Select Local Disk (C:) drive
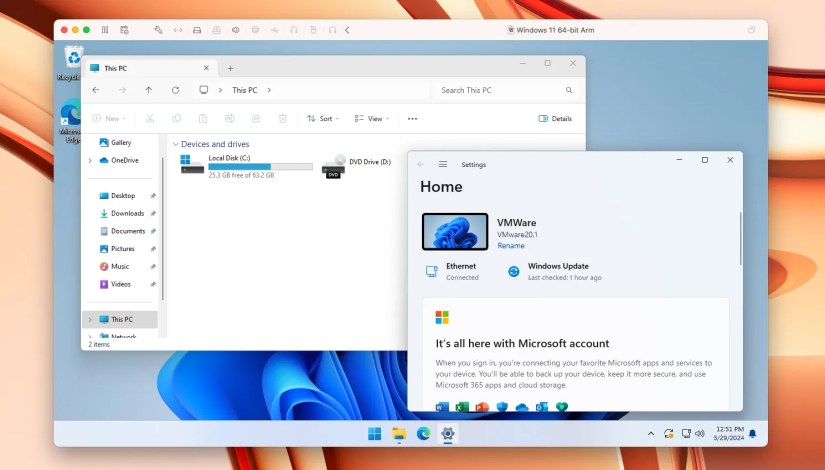This screenshot has width=825, height=470. click(x=245, y=166)
